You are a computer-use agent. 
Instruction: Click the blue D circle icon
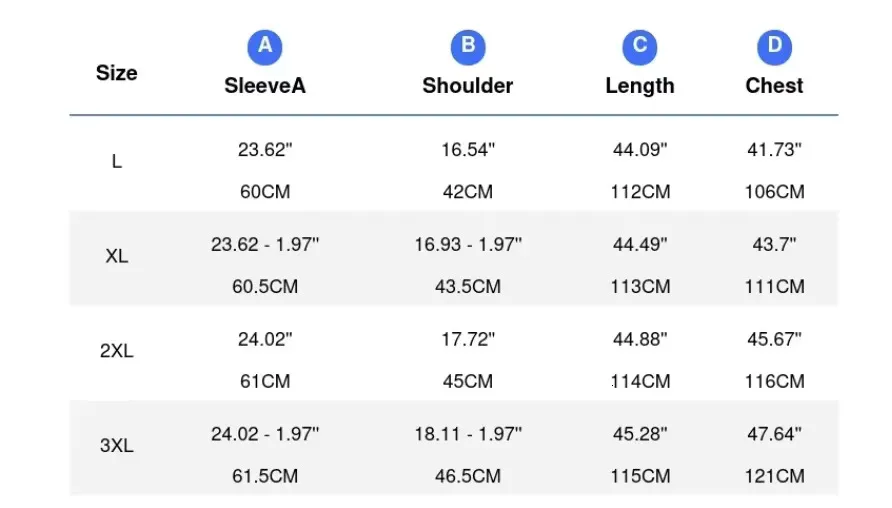click(x=774, y=47)
